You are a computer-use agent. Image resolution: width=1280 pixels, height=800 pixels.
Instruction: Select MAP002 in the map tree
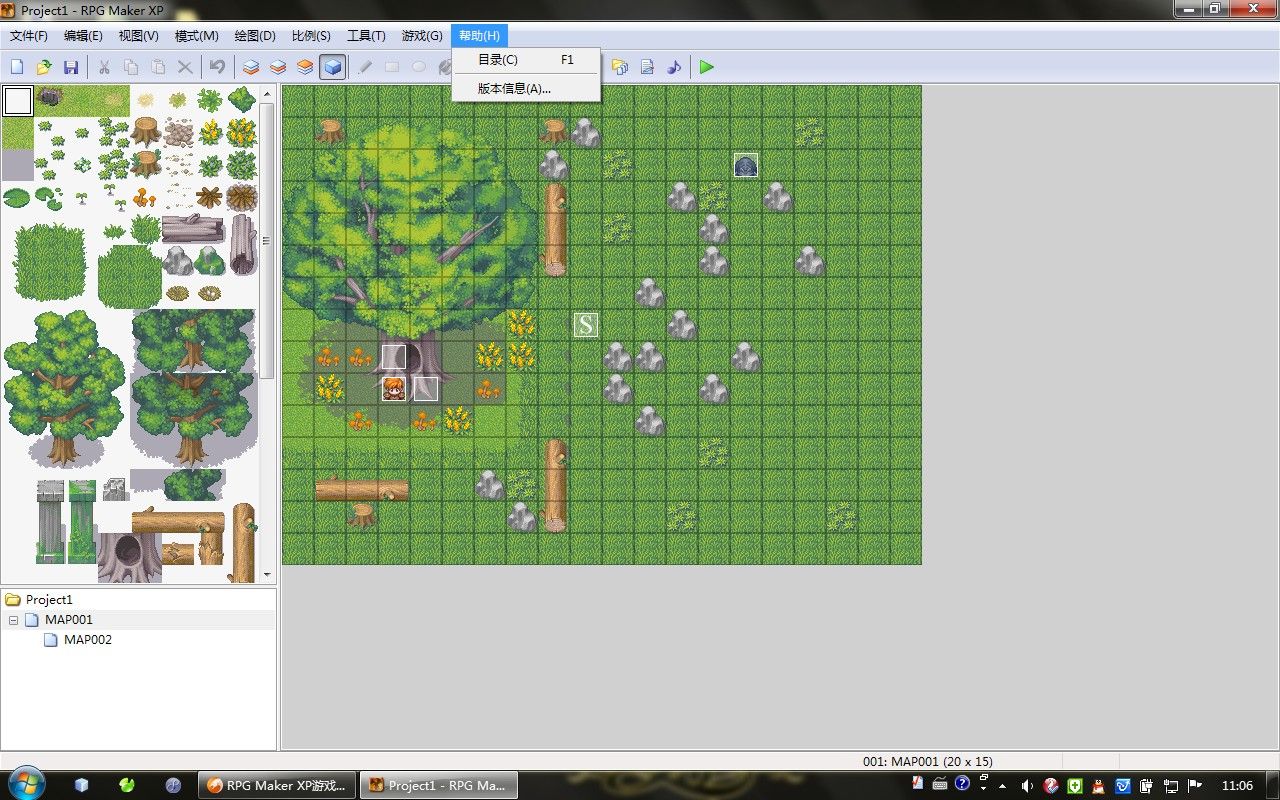[87, 640]
